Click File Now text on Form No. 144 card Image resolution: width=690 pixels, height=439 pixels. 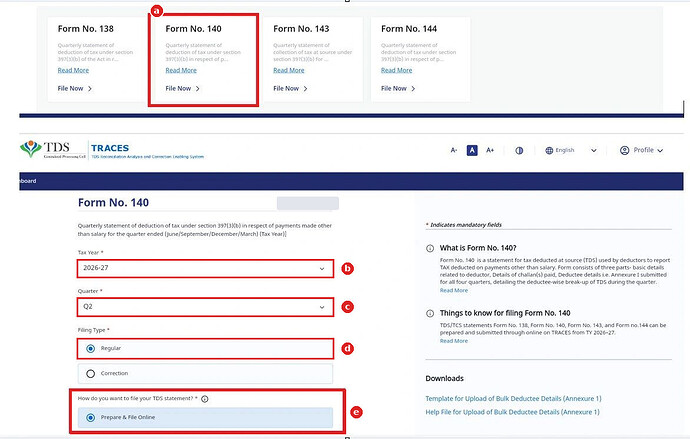coord(394,89)
